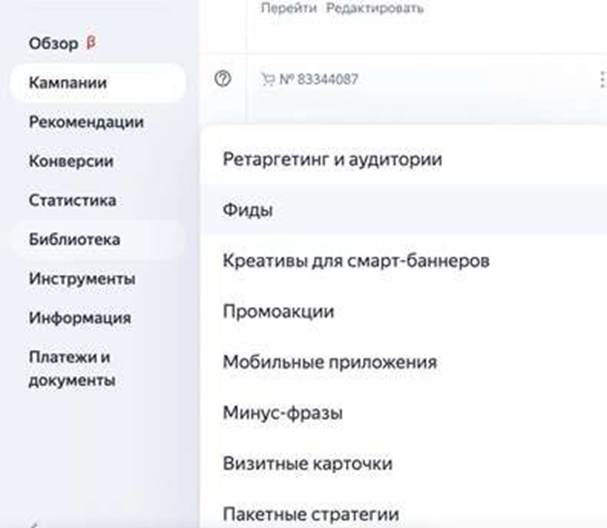
Task: Open Креативы для смарт-баннеров
Action: (x=356, y=261)
